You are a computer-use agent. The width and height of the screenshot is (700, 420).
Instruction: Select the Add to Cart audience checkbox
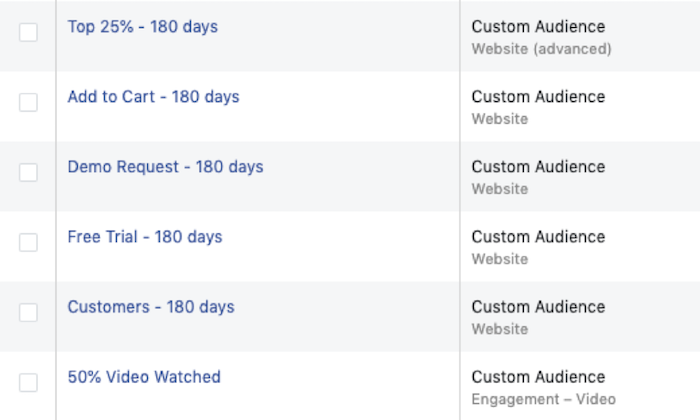[x=28, y=103]
